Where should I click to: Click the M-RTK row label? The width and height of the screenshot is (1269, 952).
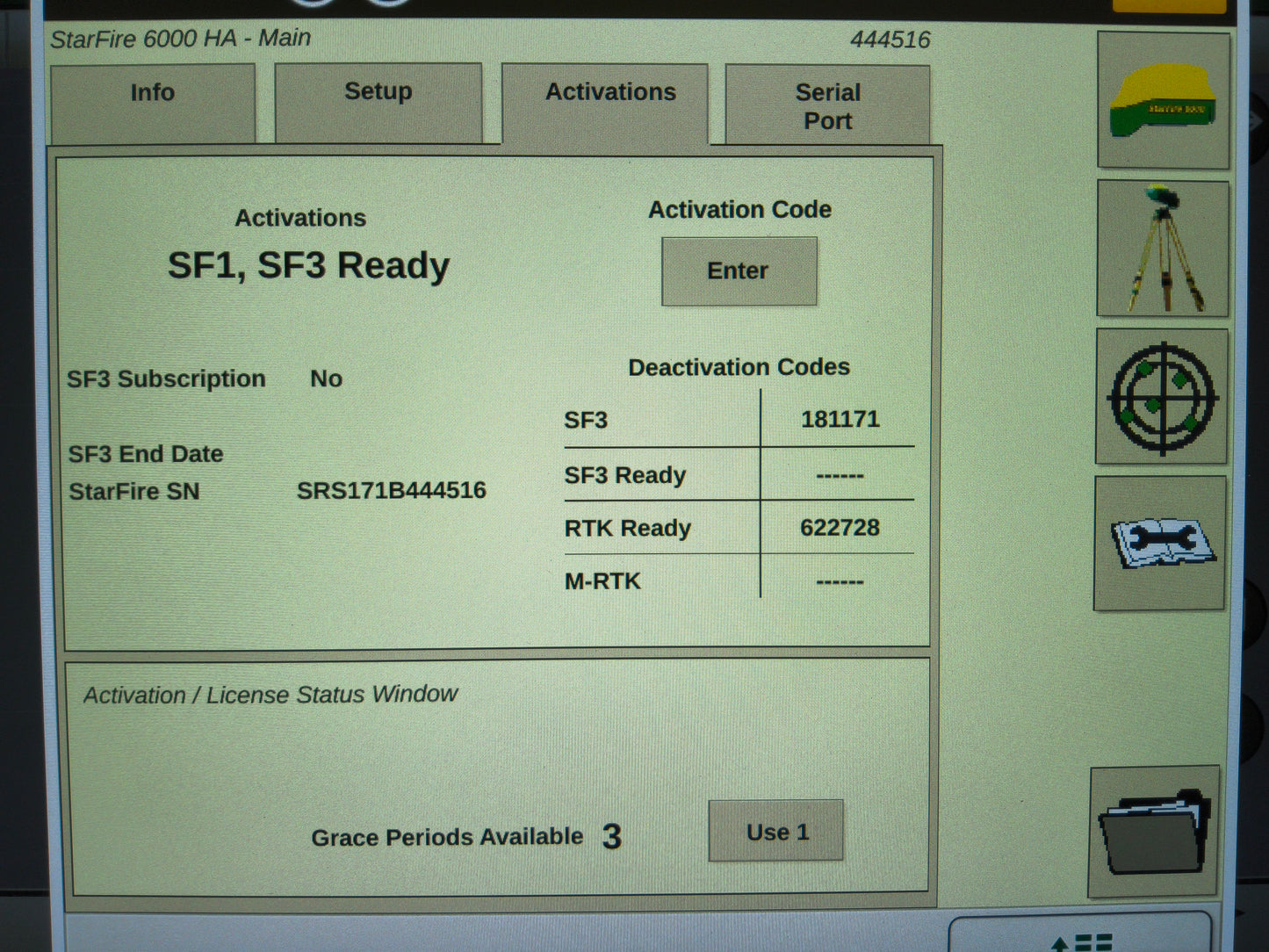pyautogui.click(x=602, y=581)
